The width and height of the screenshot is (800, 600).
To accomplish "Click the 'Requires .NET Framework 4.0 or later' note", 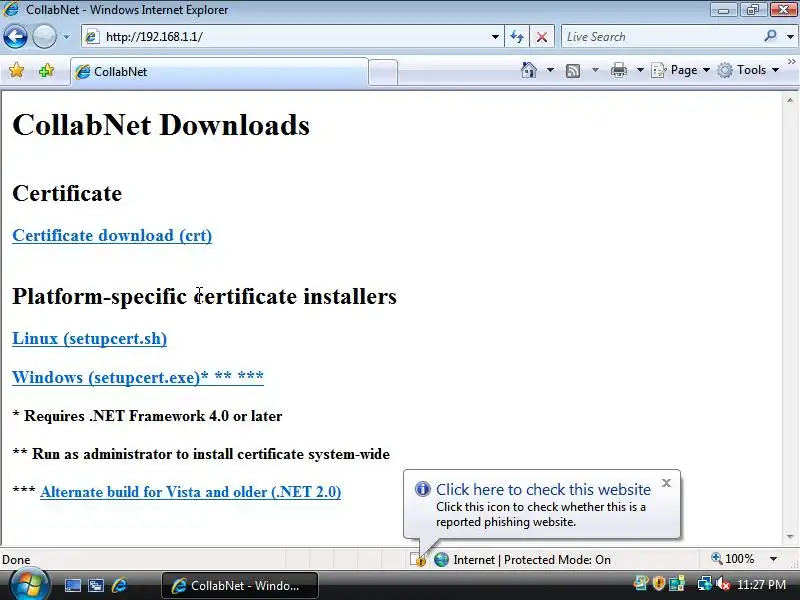I will tap(147, 416).
